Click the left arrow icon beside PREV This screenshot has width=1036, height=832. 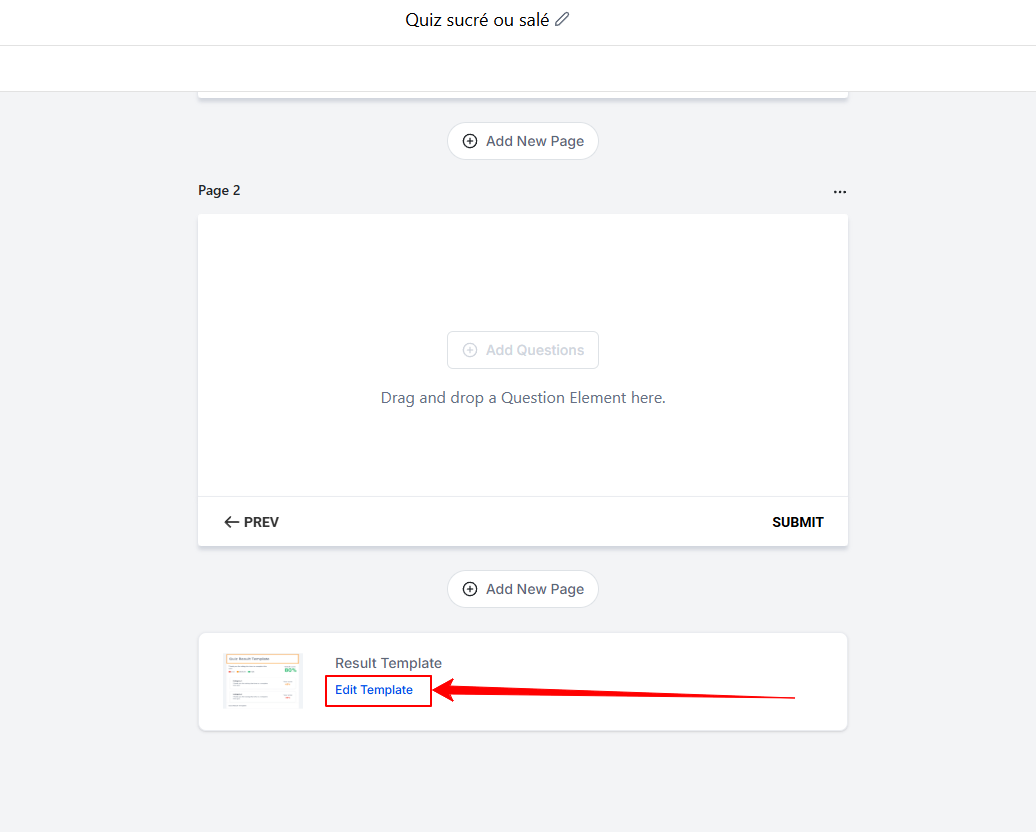pyautogui.click(x=231, y=522)
